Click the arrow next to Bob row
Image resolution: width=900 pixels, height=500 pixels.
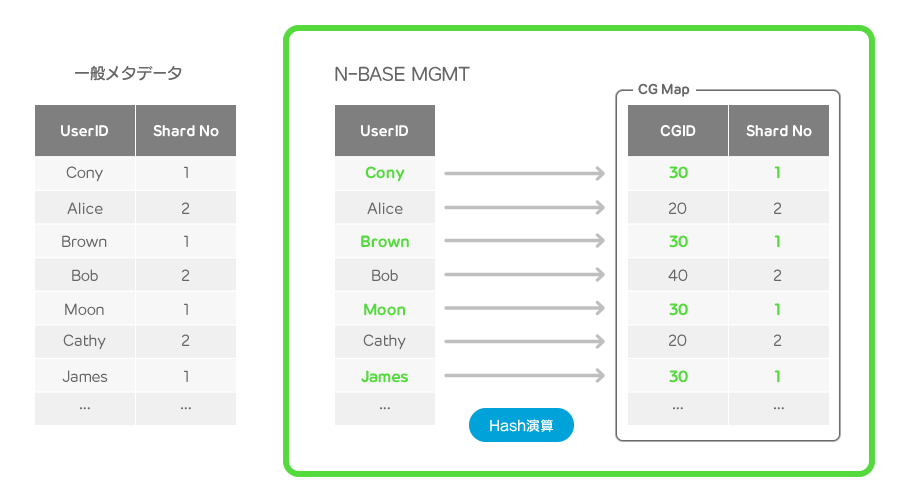(525, 274)
